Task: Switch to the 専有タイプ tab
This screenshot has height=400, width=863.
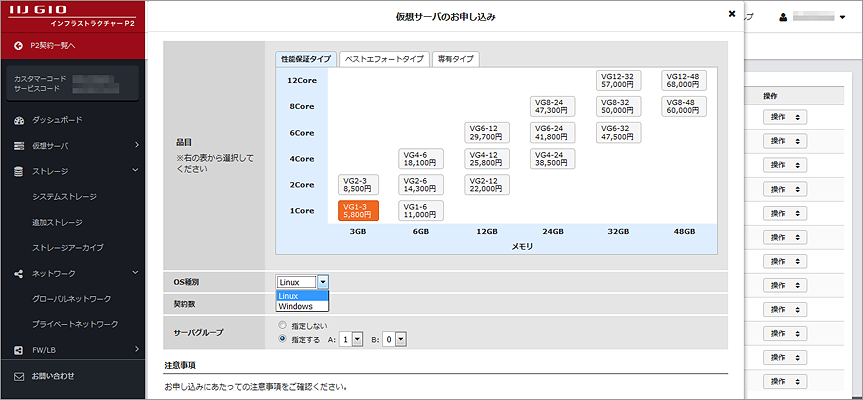Action: click(456, 60)
